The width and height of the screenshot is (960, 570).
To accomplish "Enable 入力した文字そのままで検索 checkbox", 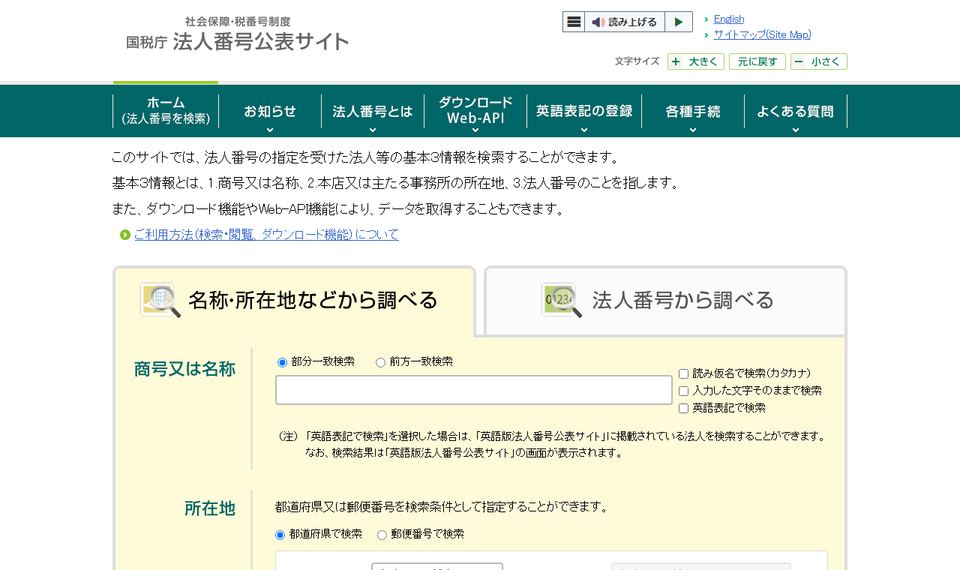I will (x=683, y=391).
